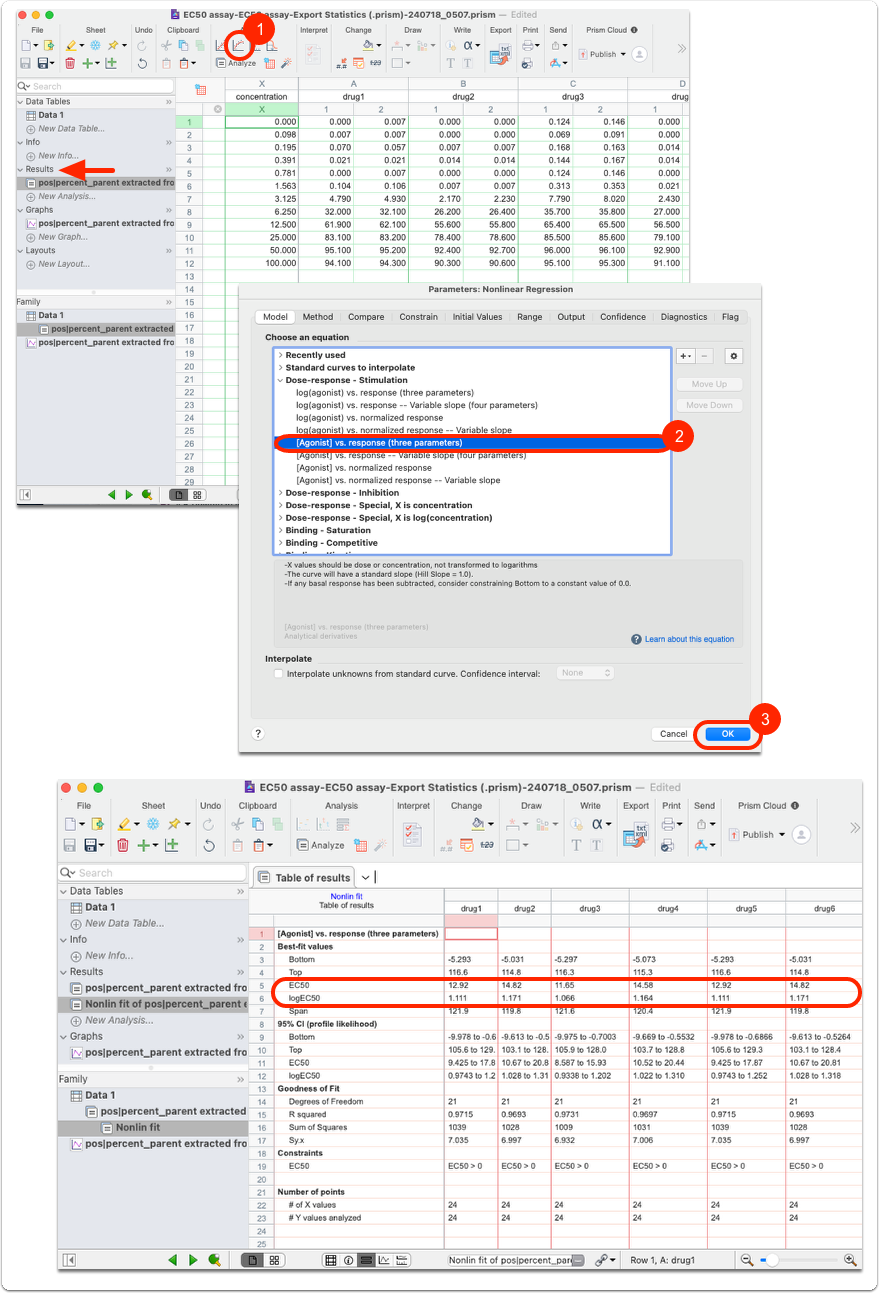879x1293 pixels.
Task: Open the Diagnostics tab in Parameters dialog
Action: [684, 317]
